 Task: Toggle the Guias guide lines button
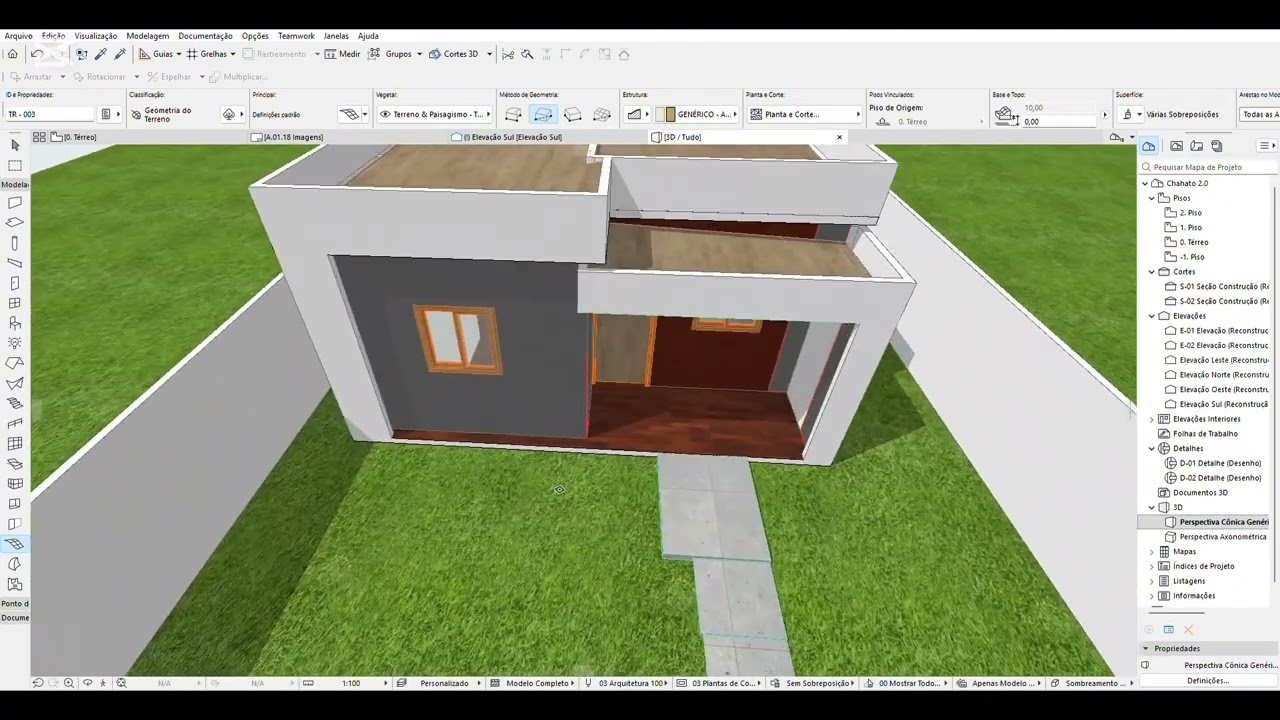(155, 54)
